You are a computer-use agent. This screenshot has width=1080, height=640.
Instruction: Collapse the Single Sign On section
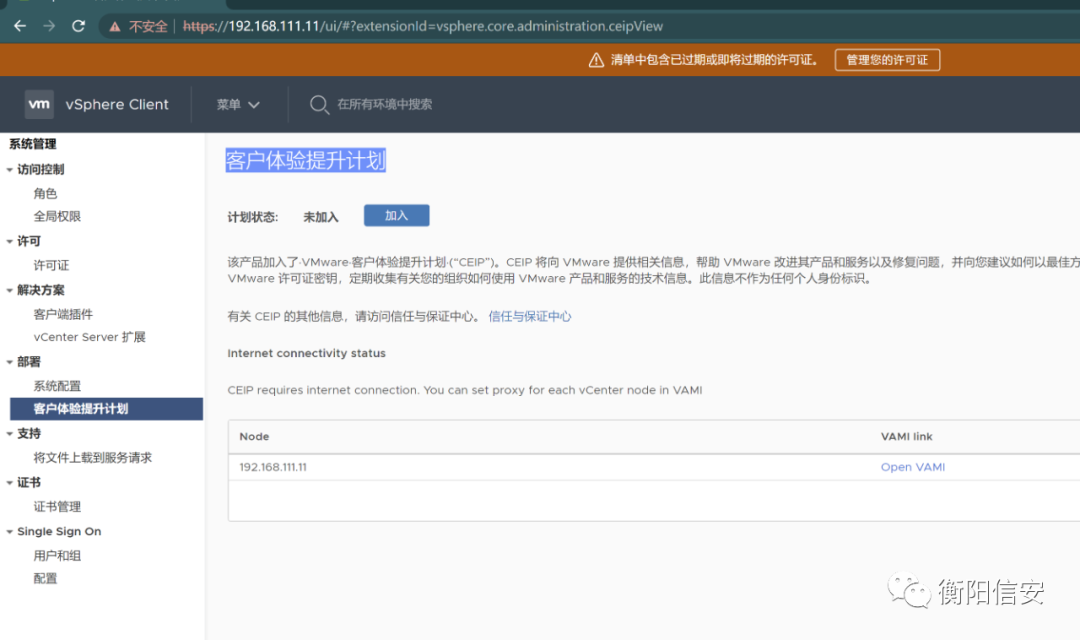pyautogui.click(x=10, y=531)
